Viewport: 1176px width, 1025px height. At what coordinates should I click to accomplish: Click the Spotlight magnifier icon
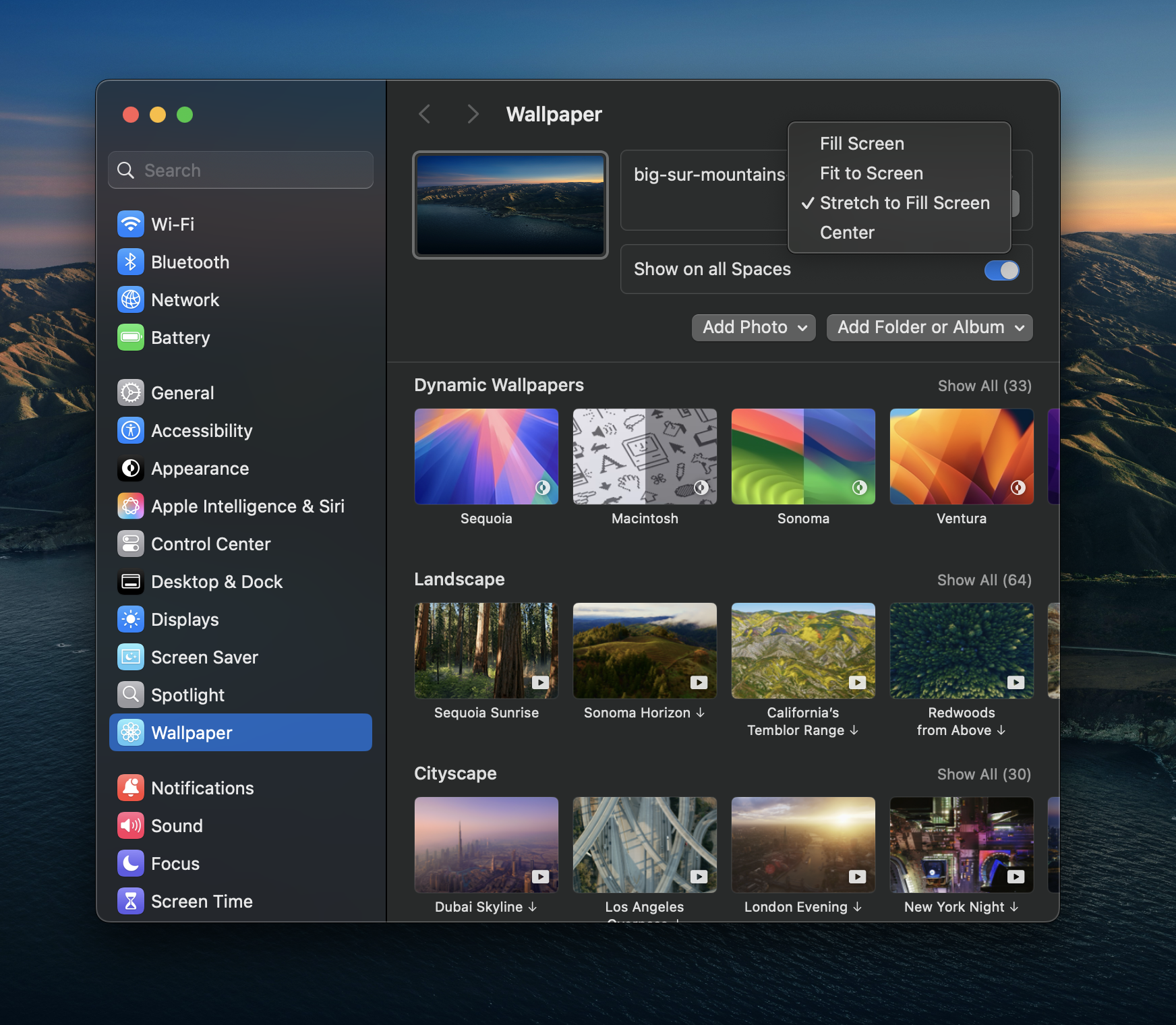coord(131,695)
